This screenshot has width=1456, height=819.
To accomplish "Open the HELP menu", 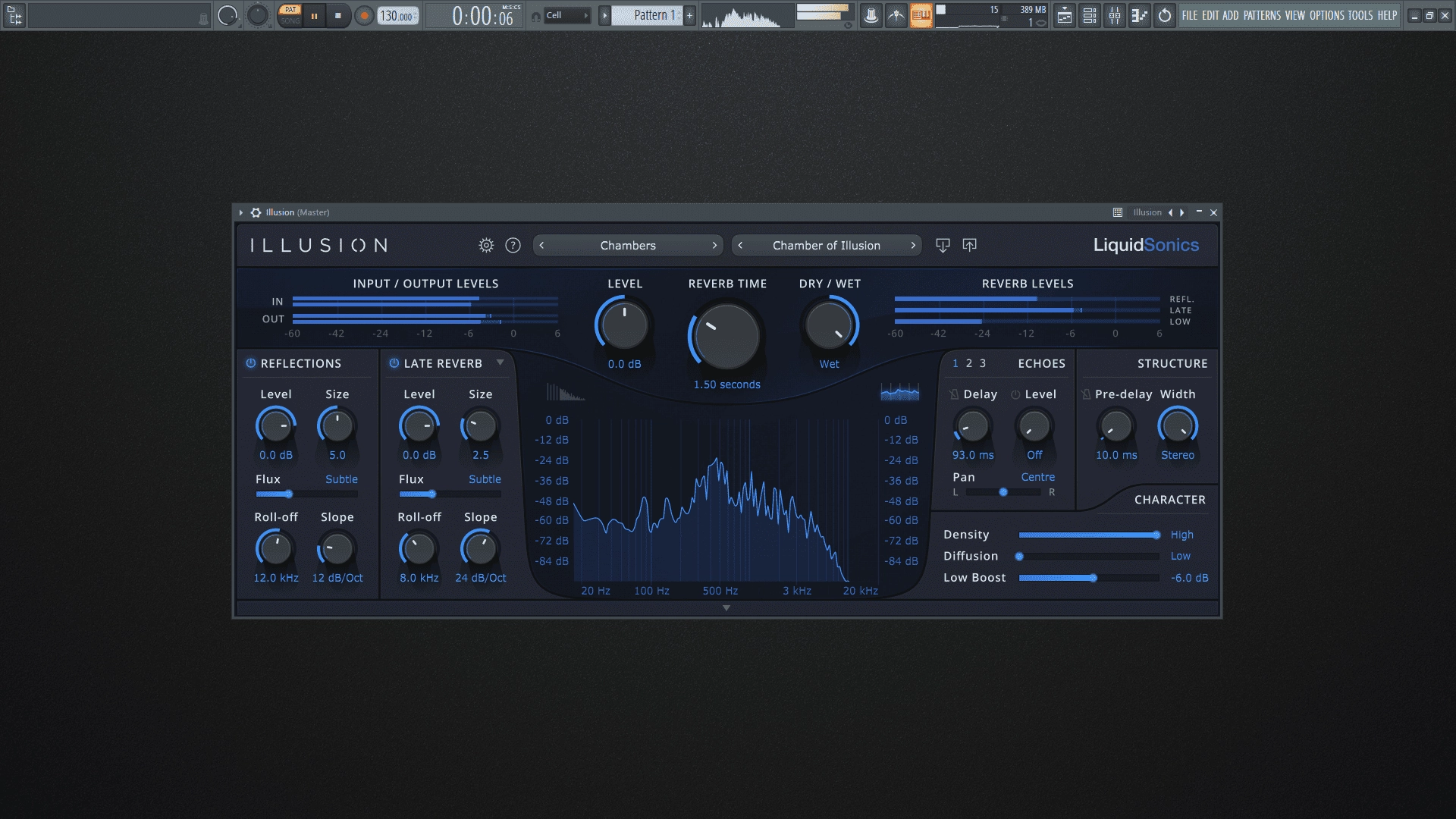I will tap(1387, 15).
